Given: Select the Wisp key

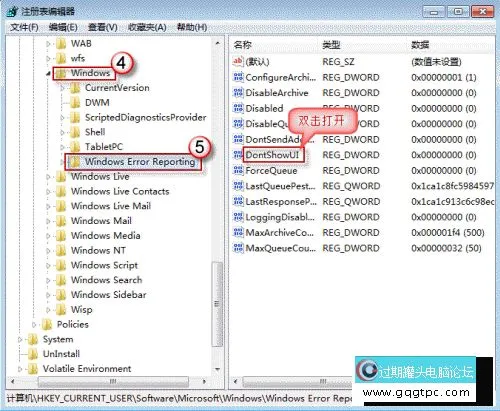Looking at the screenshot, I should 82,309.
